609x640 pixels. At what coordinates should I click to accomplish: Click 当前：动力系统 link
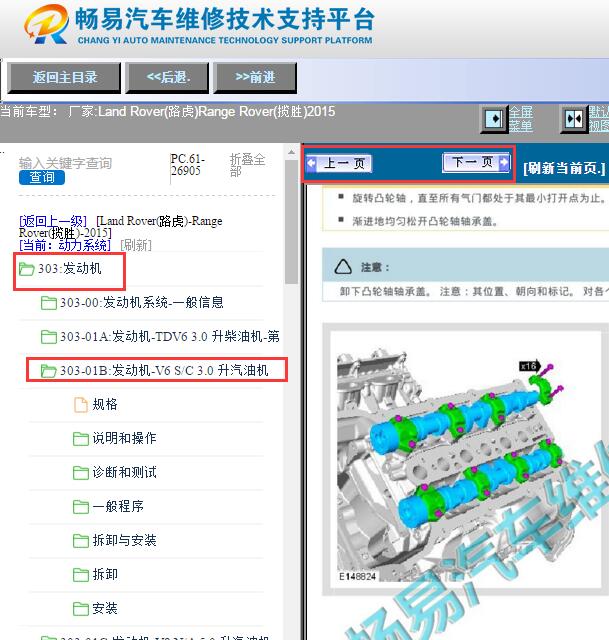tap(65, 245)
